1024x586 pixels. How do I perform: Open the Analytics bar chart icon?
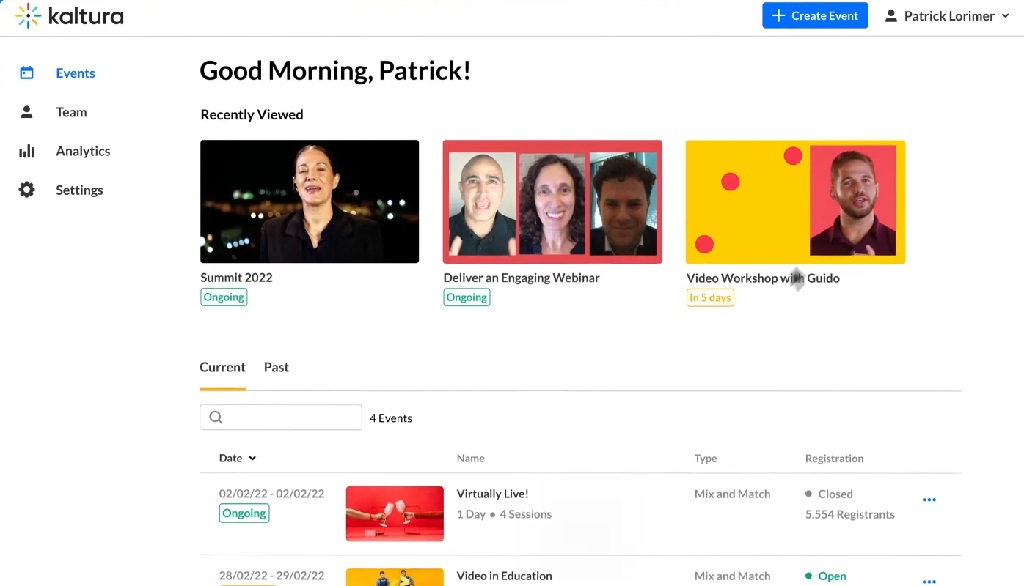(x=27, y=151)
